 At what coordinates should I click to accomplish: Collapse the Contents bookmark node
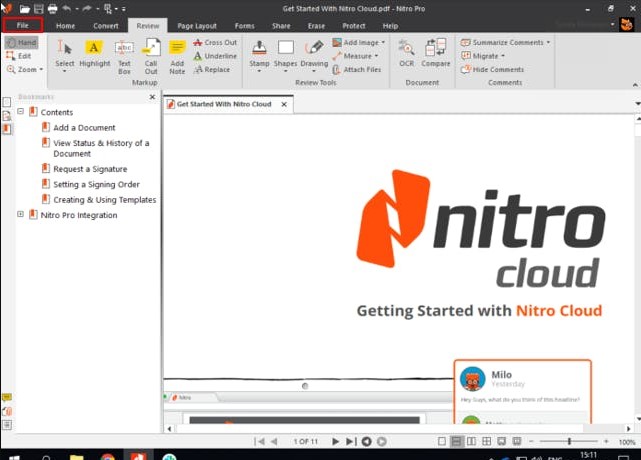coord(20,111)
